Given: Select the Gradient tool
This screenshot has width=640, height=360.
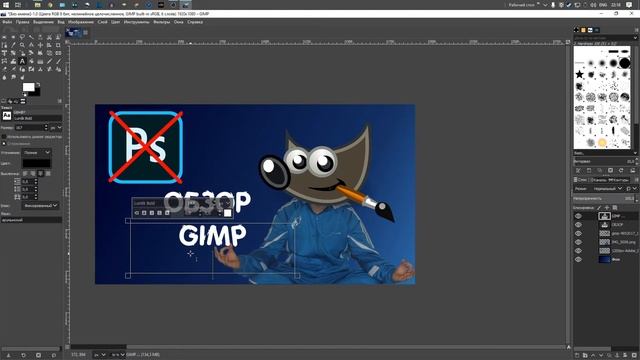Looking at the screenshot, I should click(40, 61).
